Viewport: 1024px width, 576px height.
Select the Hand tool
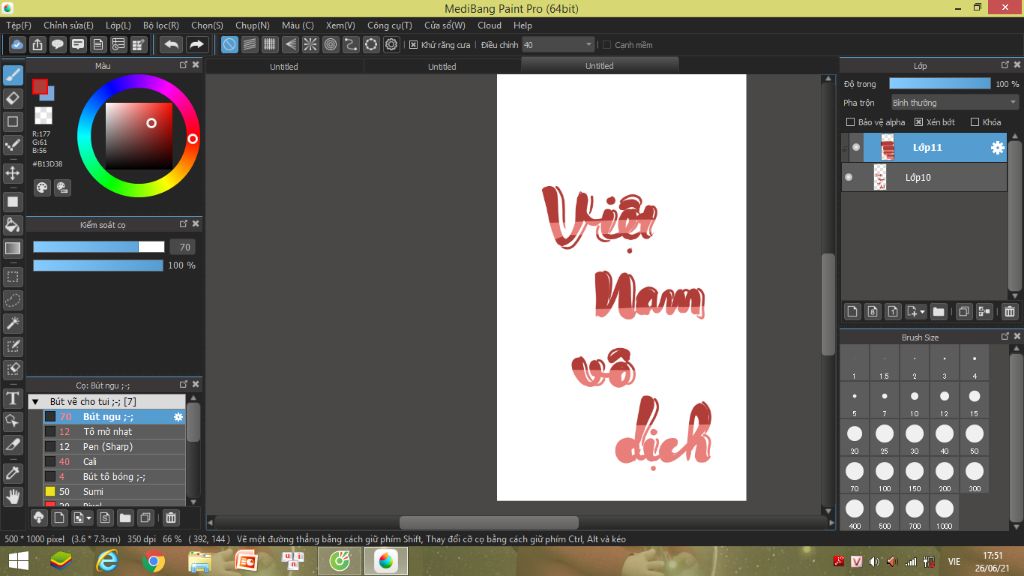(12, 497)
